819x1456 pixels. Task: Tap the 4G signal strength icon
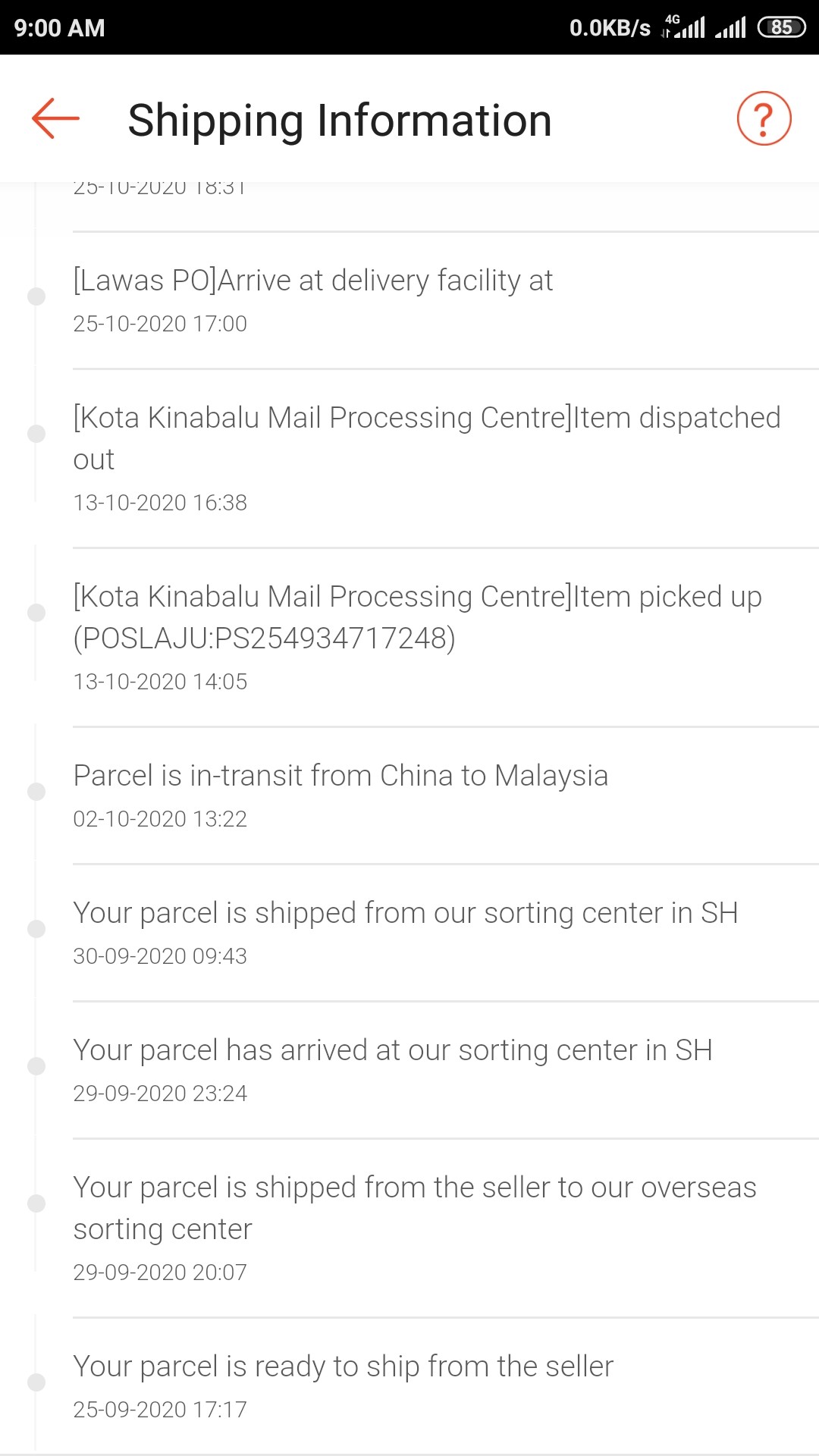click(683, 27)
